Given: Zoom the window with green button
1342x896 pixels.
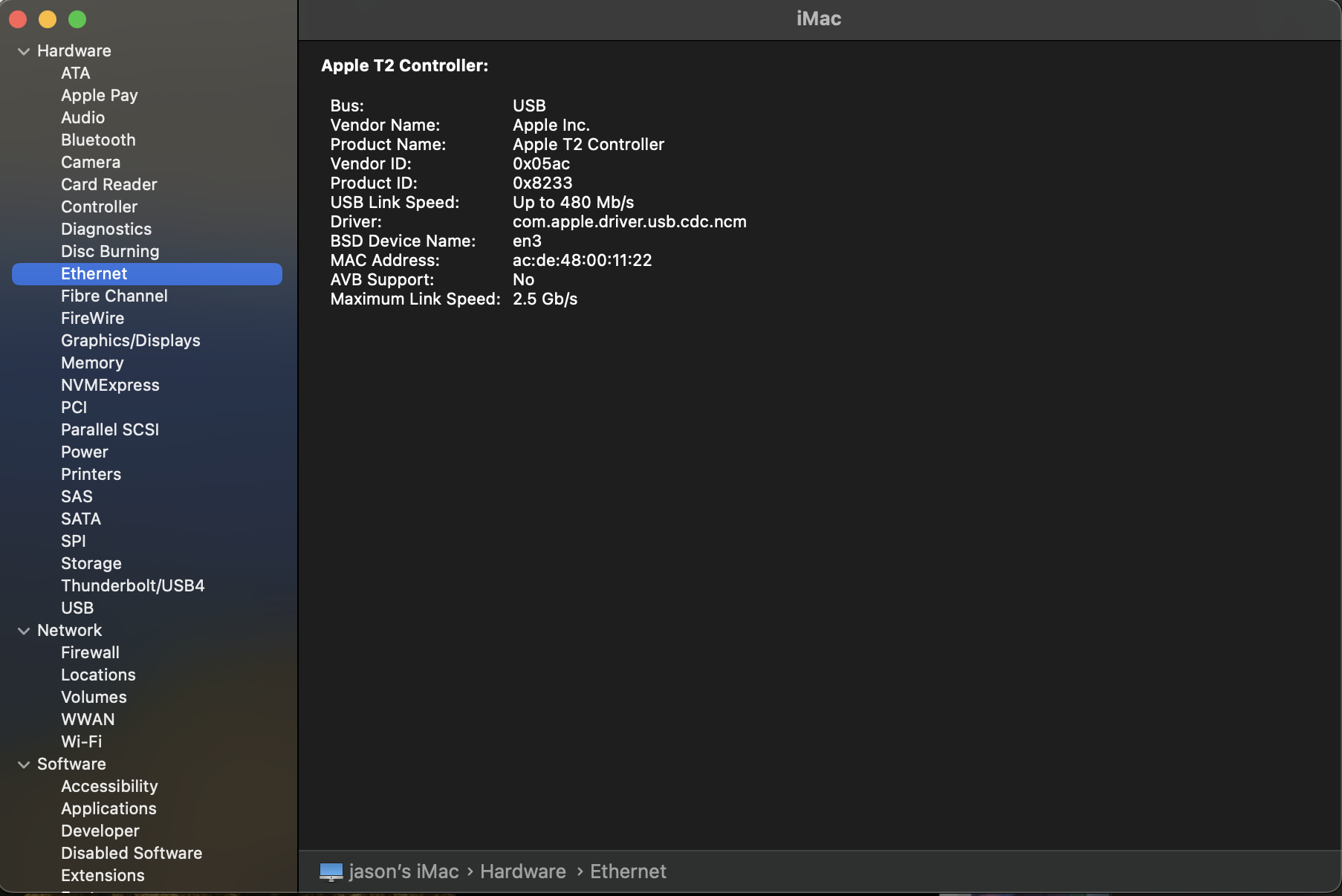Looking at the screenshot, I should click(77, 19).
